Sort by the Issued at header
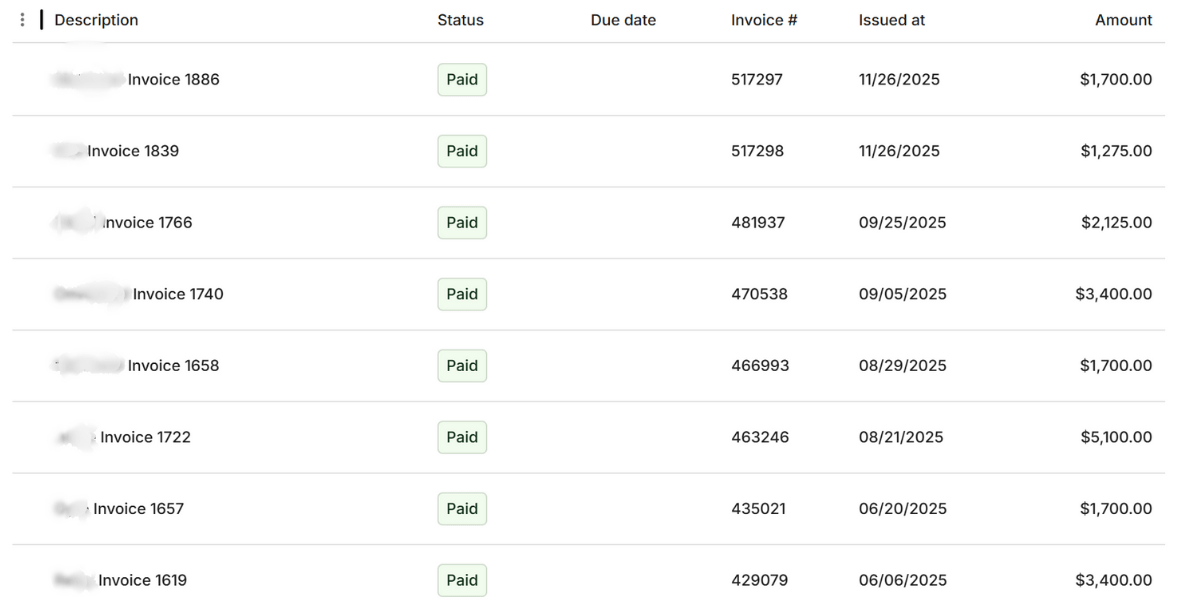1200x600 pixels. click(892, 20)
